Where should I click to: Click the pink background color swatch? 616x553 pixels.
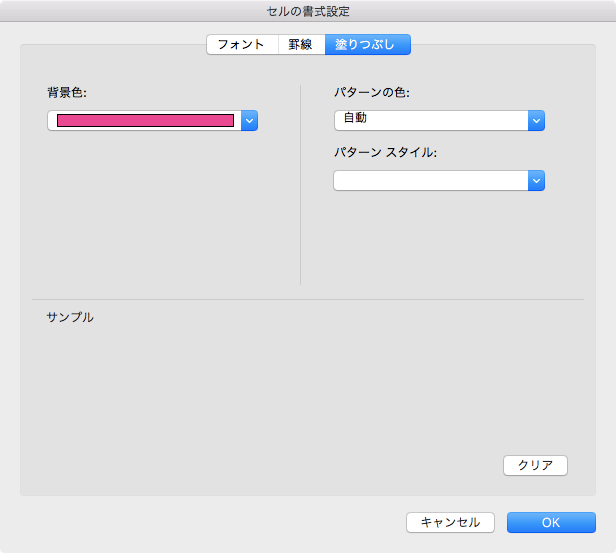click(145, 121)
